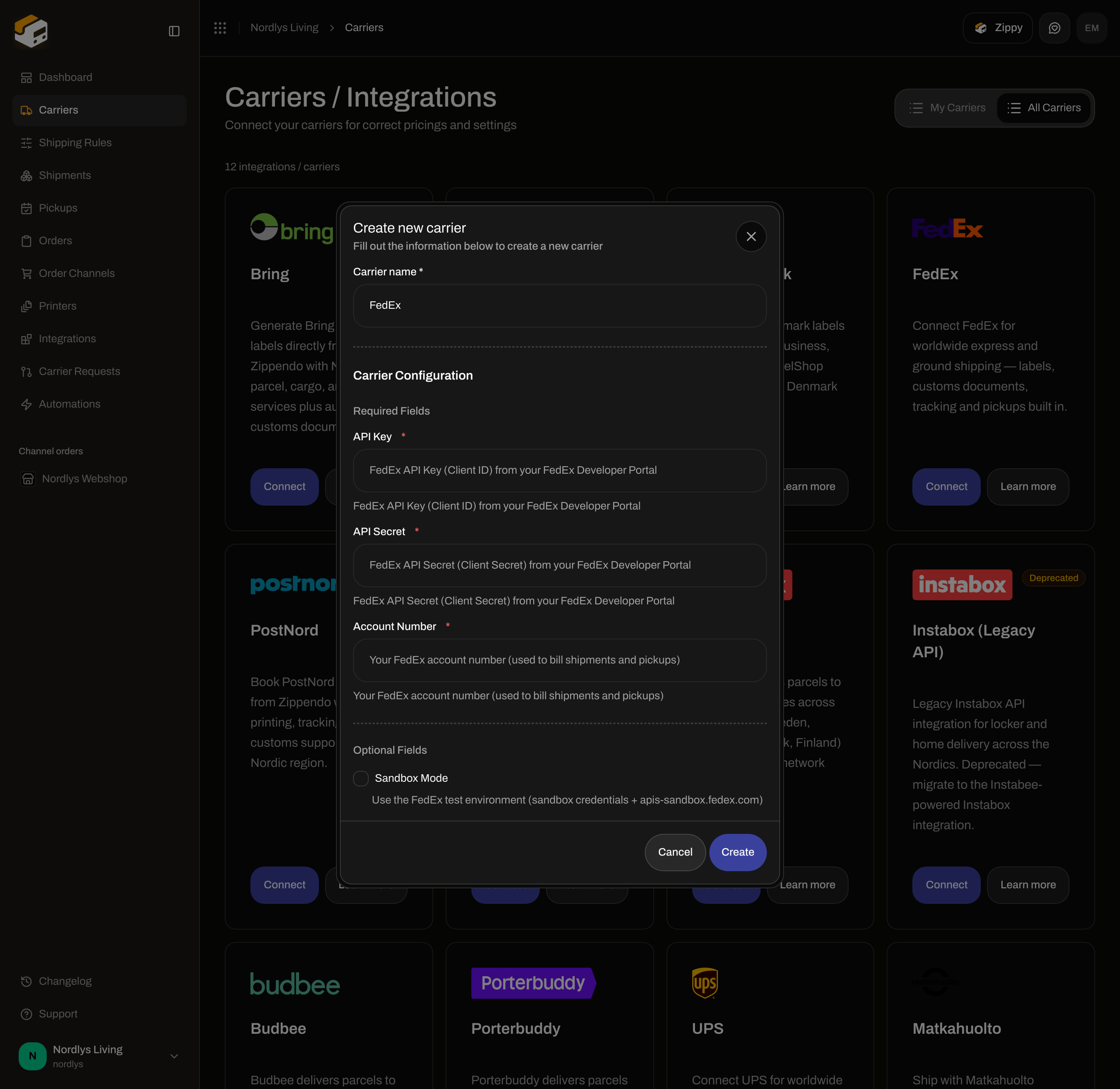Click the Nordlys Living N avatar
Viewport: 1120px width, 1089px height.
[33, 1056]
